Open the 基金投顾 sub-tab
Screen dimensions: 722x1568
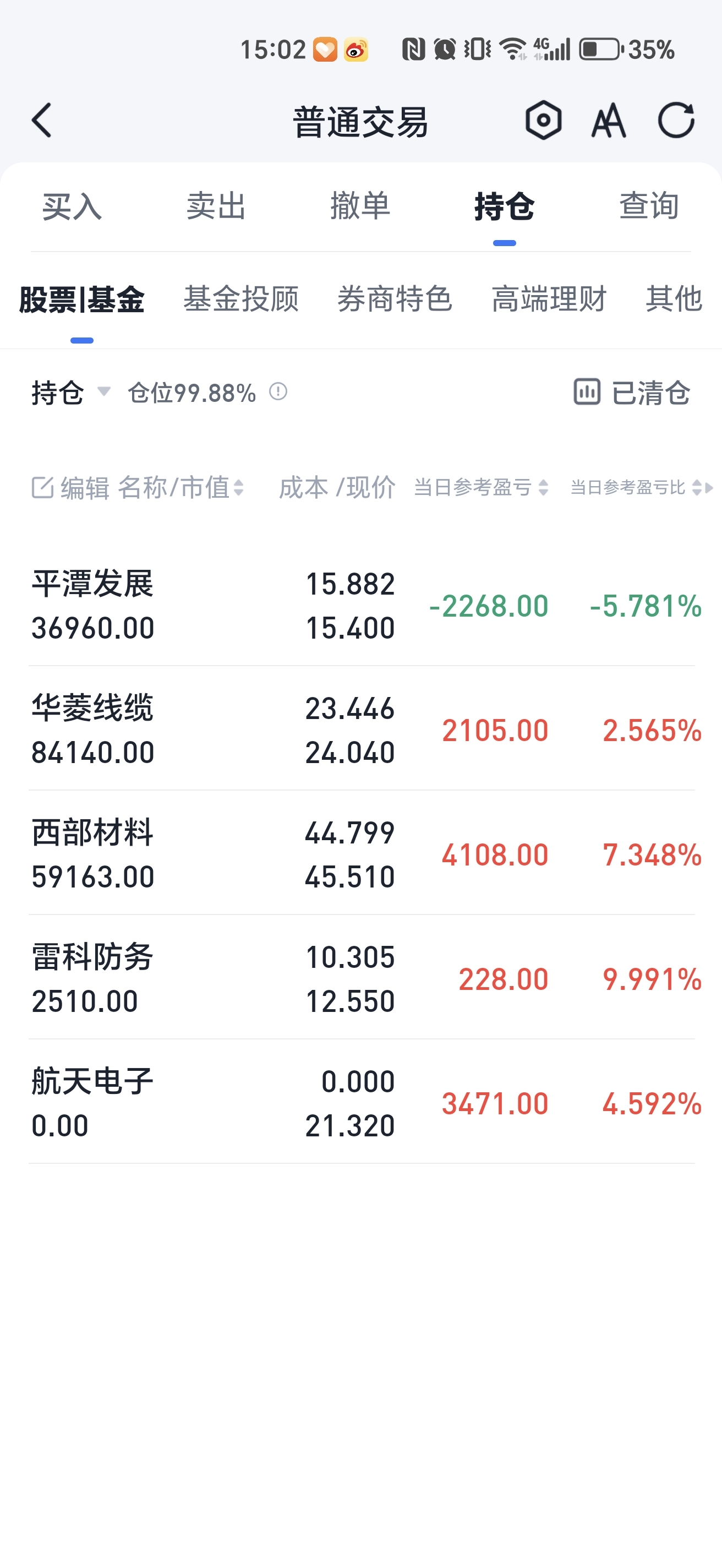(241, 299)
